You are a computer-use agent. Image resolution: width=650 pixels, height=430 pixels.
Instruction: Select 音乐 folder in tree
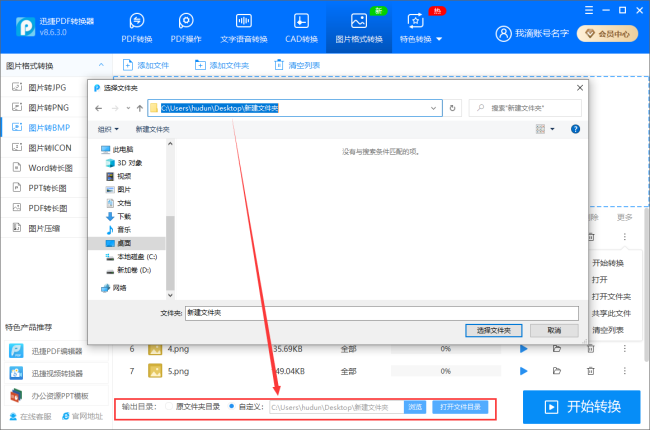pos(119,229)
